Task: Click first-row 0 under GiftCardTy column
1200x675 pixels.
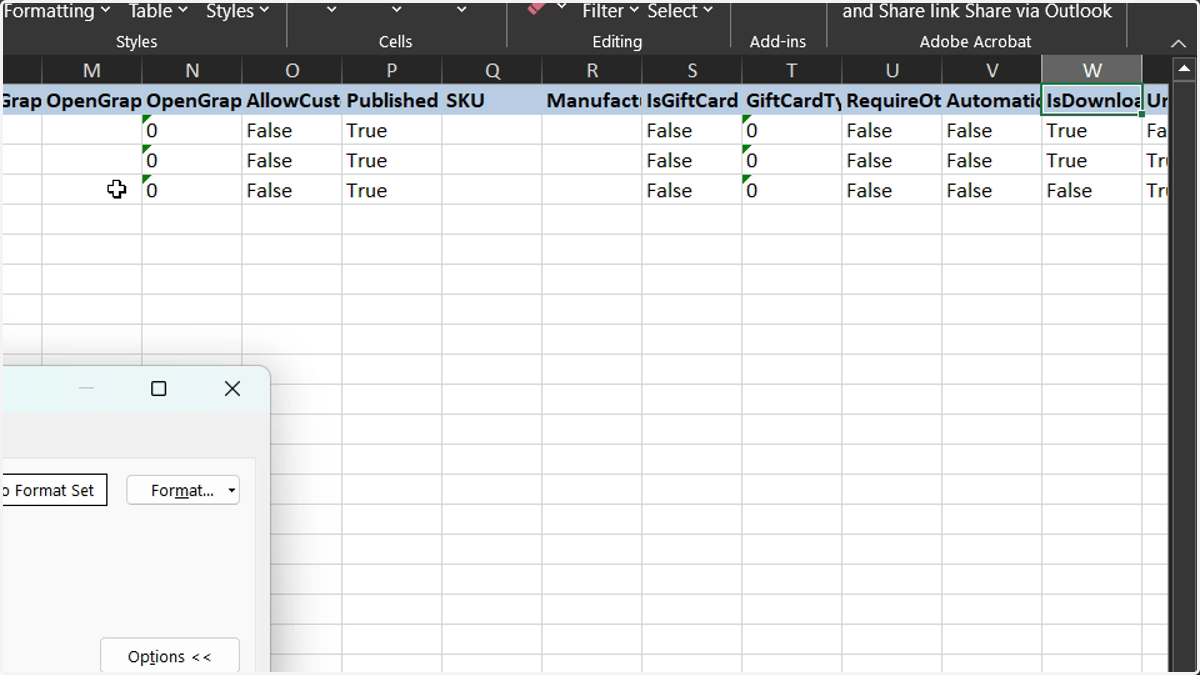Action: click(x=792, y=131)
